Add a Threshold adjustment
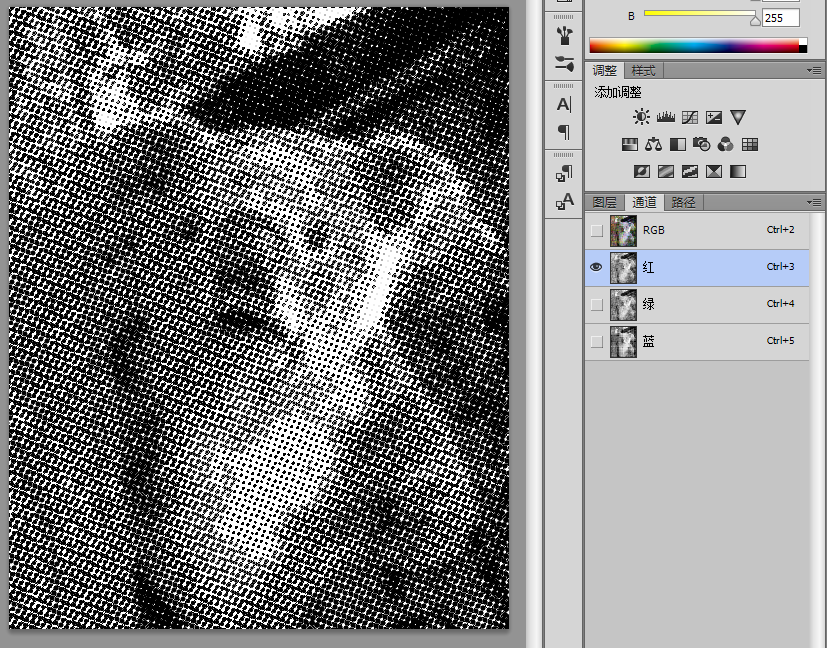This screenshot has height=648, width=827. (x=690, y=171)
